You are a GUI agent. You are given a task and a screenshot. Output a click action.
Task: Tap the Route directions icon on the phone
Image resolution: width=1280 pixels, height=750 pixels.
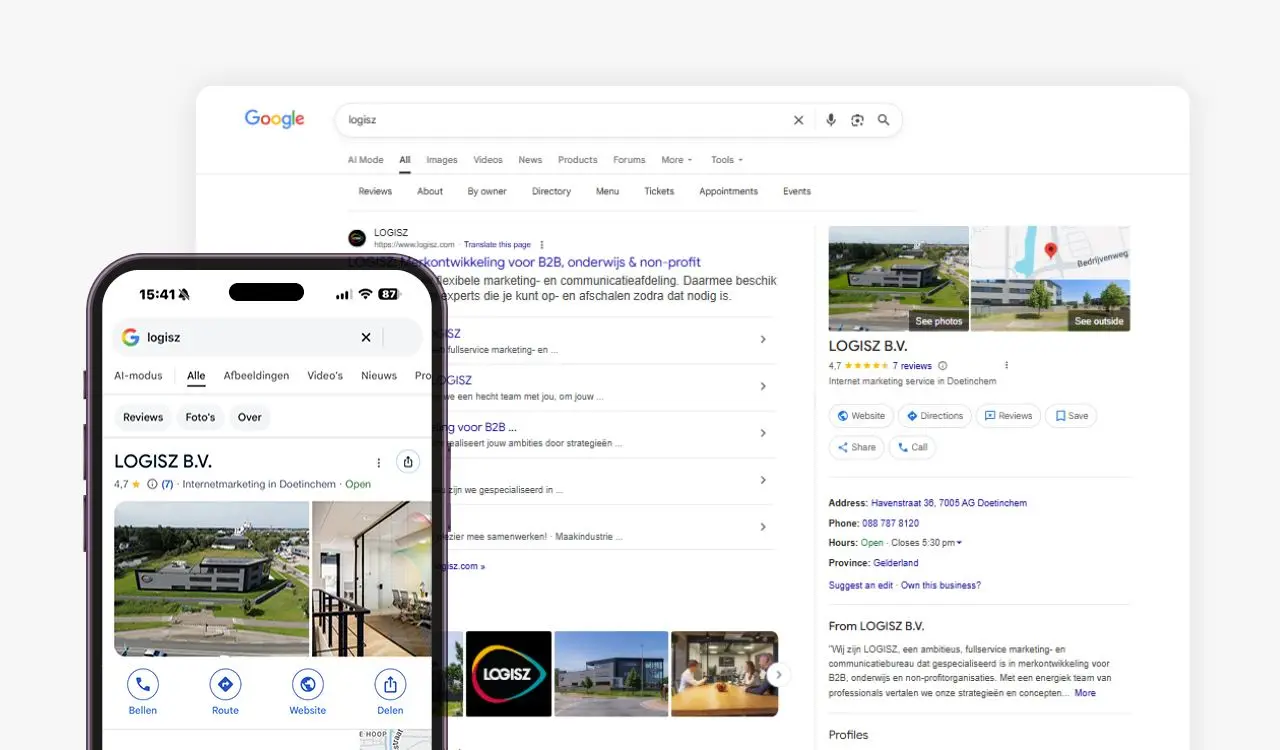225,683
